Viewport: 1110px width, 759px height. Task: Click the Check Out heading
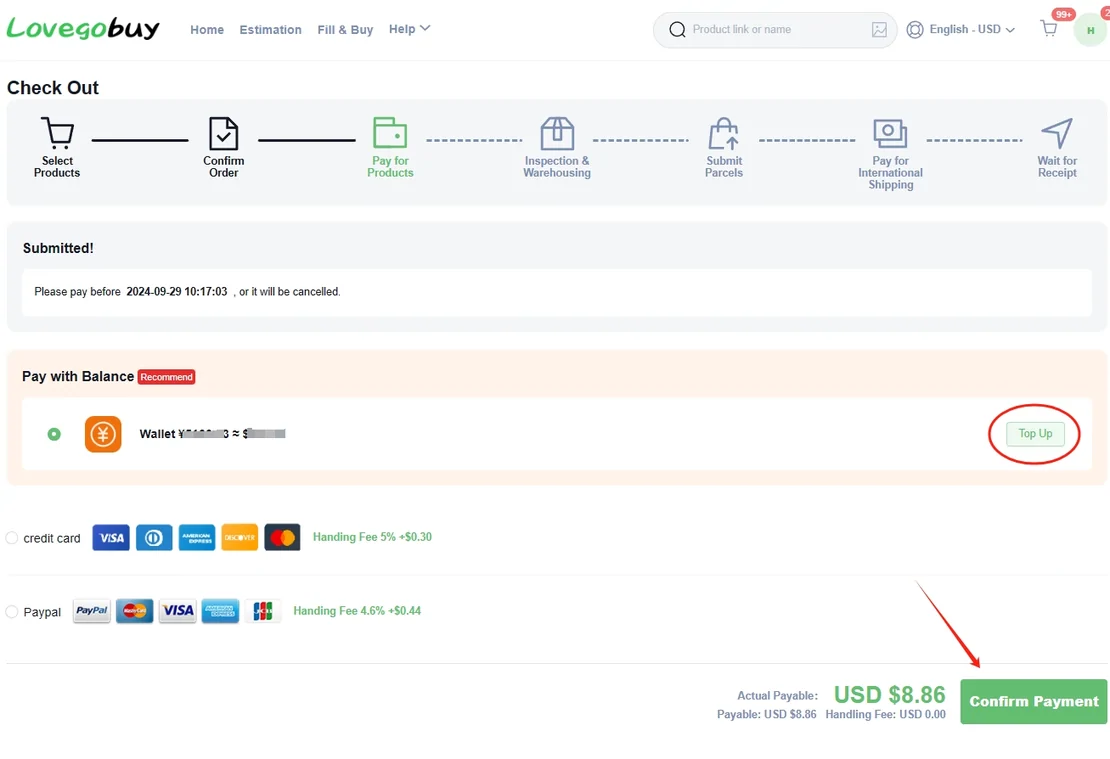(x=53, y=88)
